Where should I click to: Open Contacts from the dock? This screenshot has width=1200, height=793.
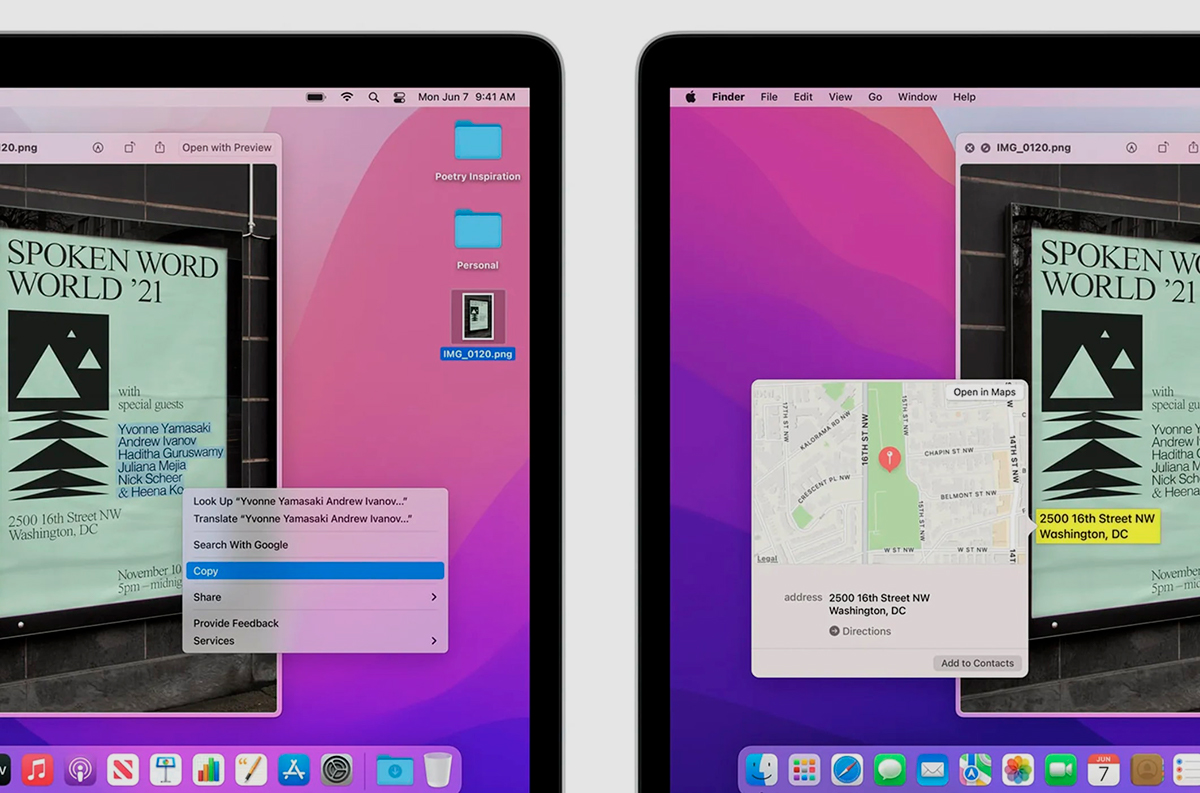(x=1146, y=769)
